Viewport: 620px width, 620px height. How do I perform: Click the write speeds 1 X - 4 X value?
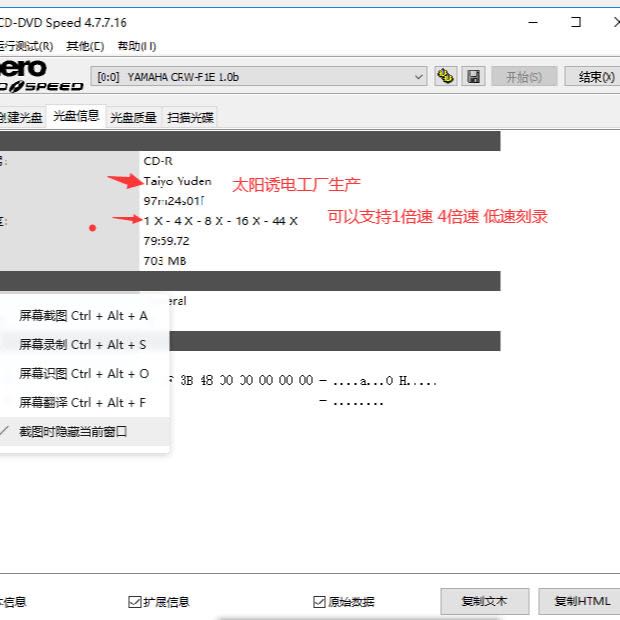(221, 221)
